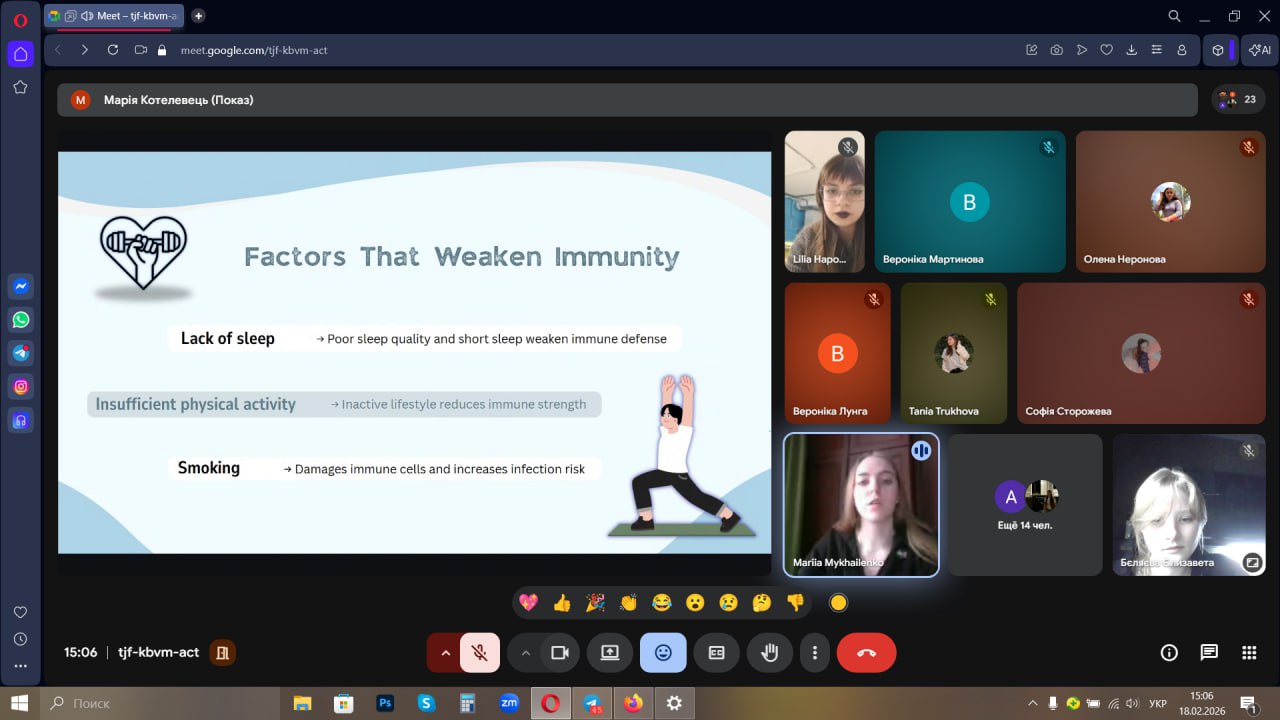Toggle closed captions
This screenshot has height=720, width=1280.
(x=716, y=653)
